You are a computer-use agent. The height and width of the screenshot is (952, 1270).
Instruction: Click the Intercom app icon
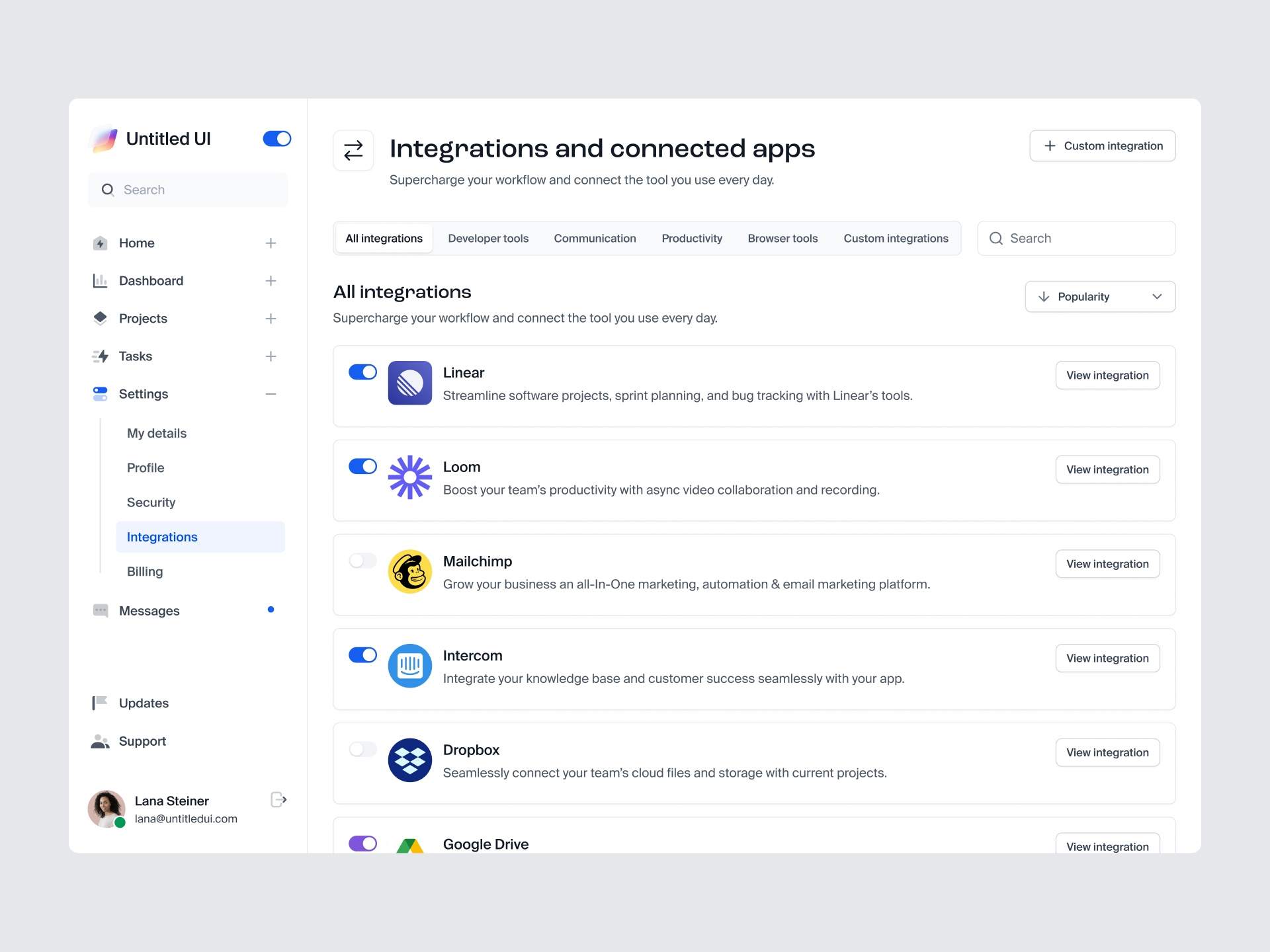[409, 666]
